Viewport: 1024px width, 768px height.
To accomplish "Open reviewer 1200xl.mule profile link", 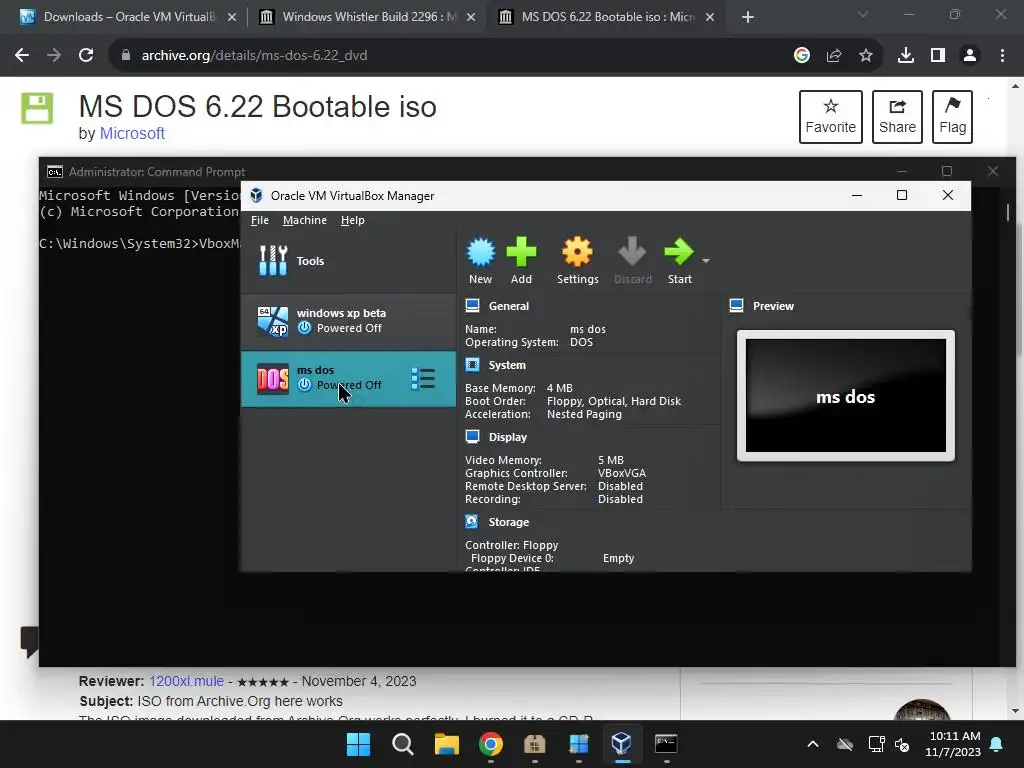I will 187,681.
